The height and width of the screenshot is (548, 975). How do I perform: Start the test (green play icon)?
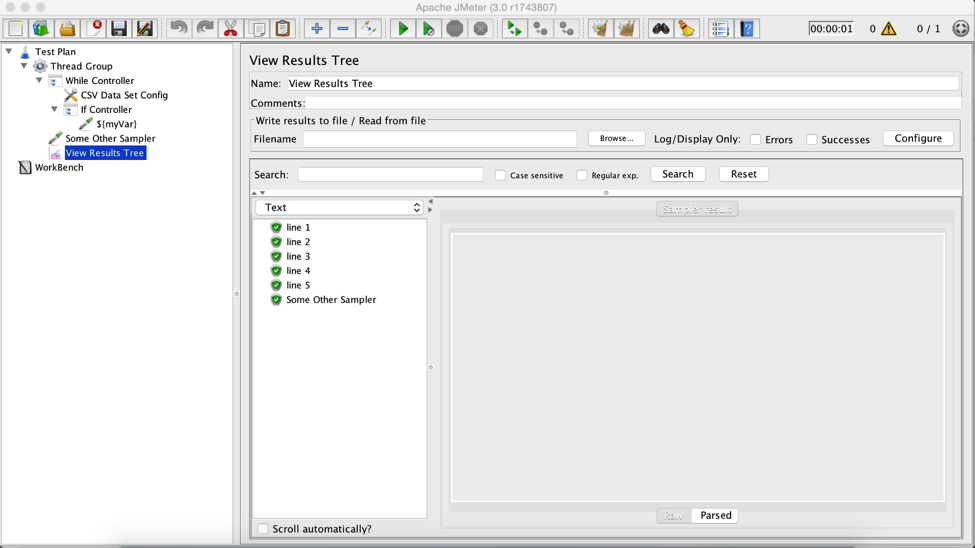click(403, 29)
